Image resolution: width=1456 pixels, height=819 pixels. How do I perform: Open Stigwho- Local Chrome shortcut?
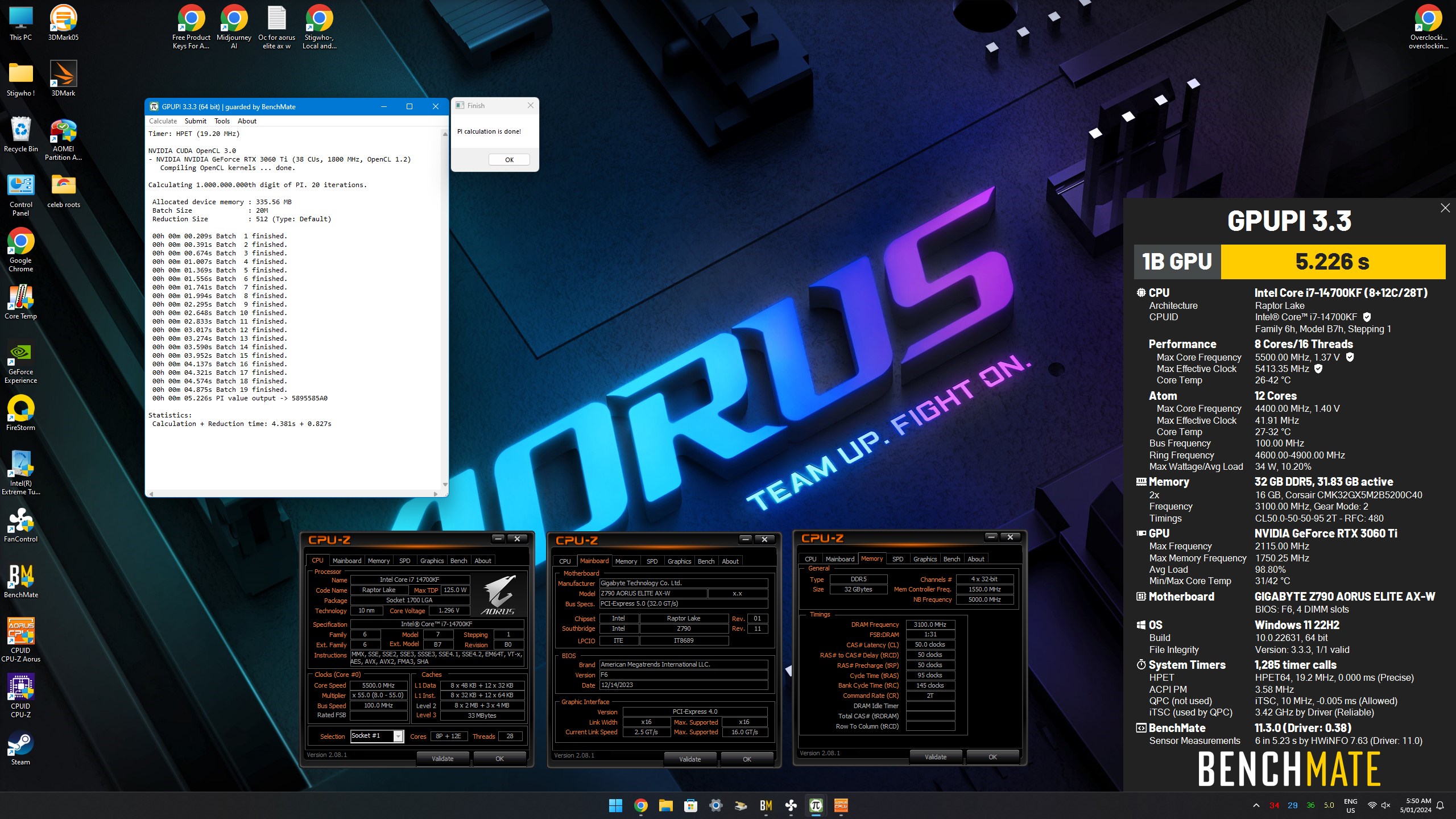(319, 28)
